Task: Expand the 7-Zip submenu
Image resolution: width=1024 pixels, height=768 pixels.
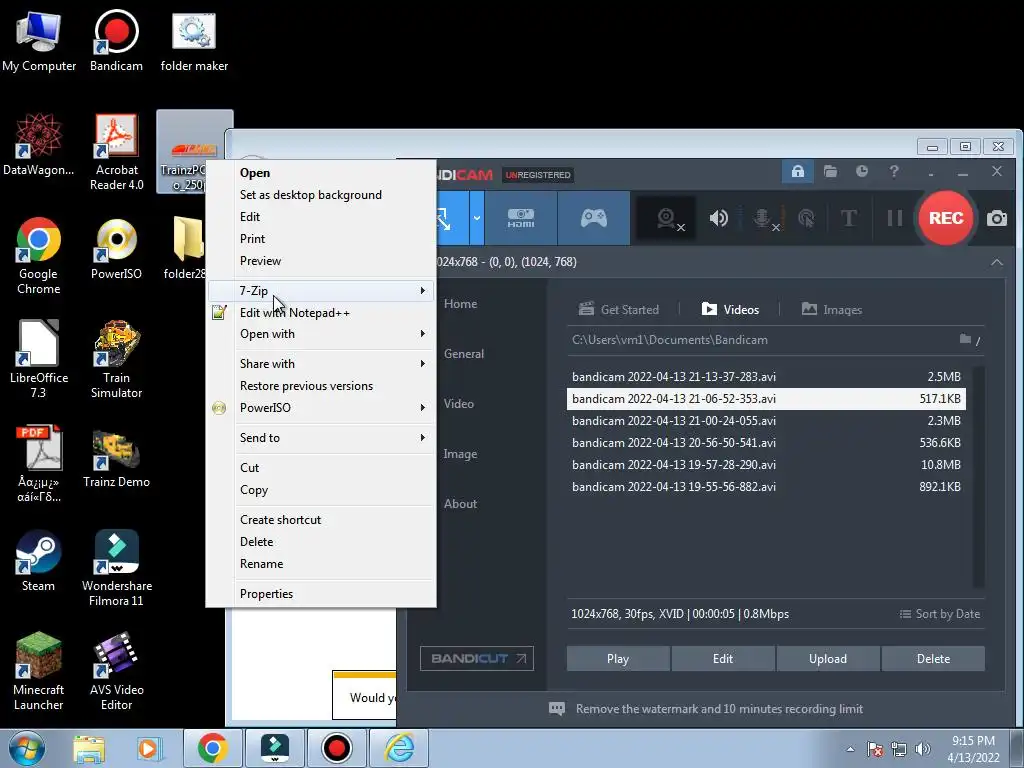Action: (x=321, y=291)
